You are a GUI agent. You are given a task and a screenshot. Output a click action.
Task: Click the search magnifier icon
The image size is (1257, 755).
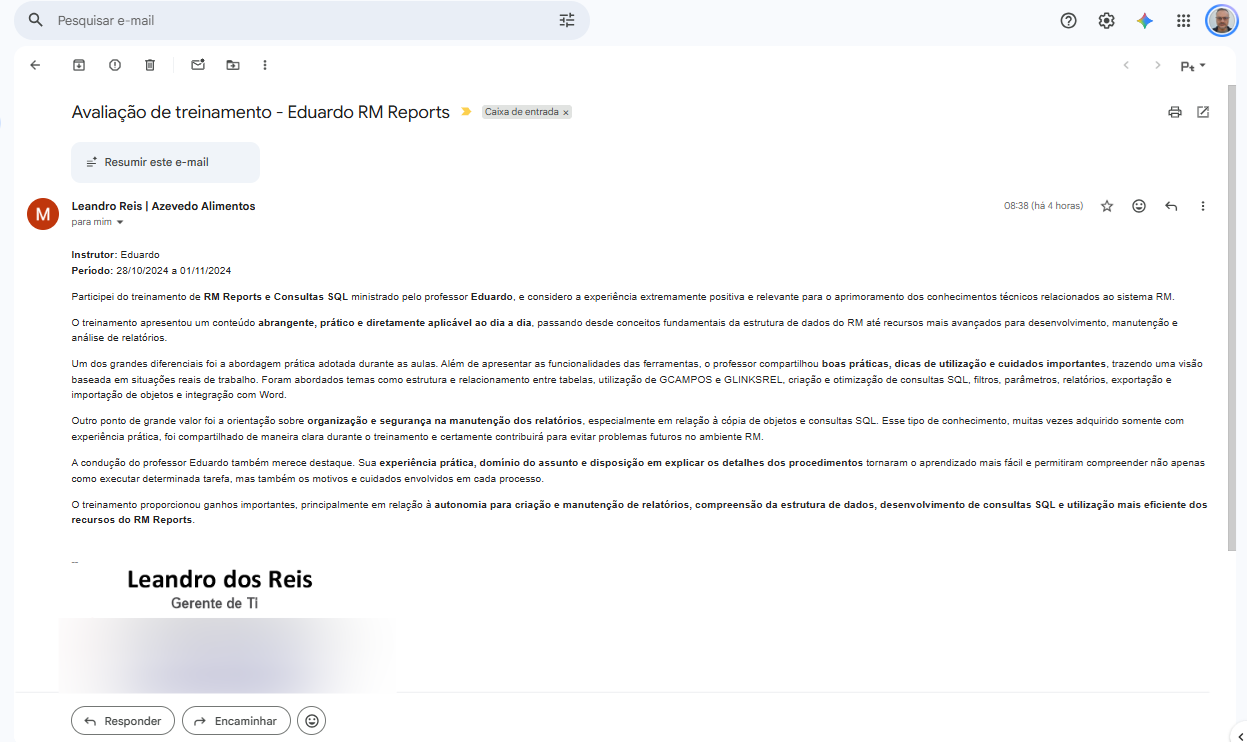(36, 20)
